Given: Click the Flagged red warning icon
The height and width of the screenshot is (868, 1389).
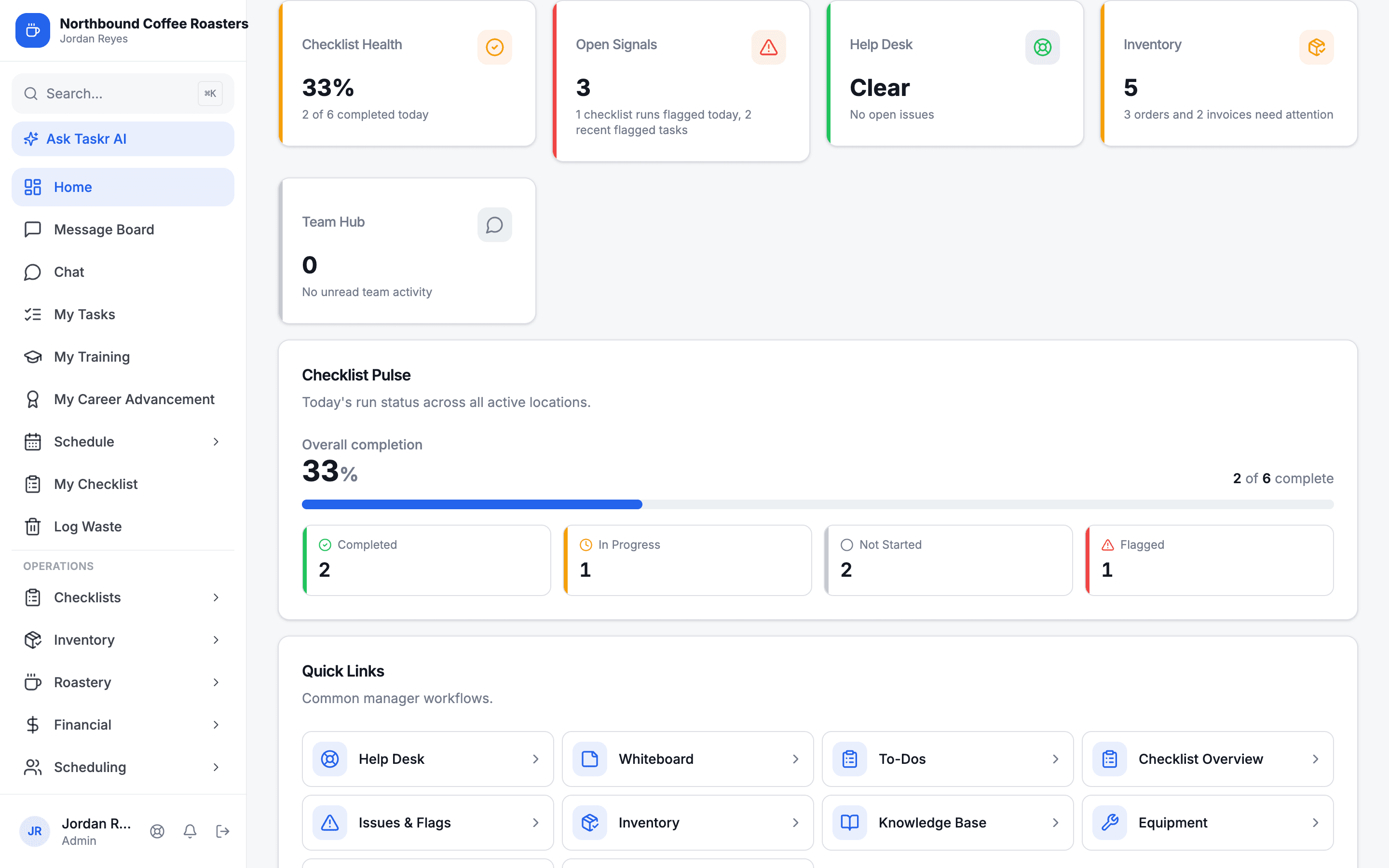Looking at the screenshot, I should [x=1108, y=545].
